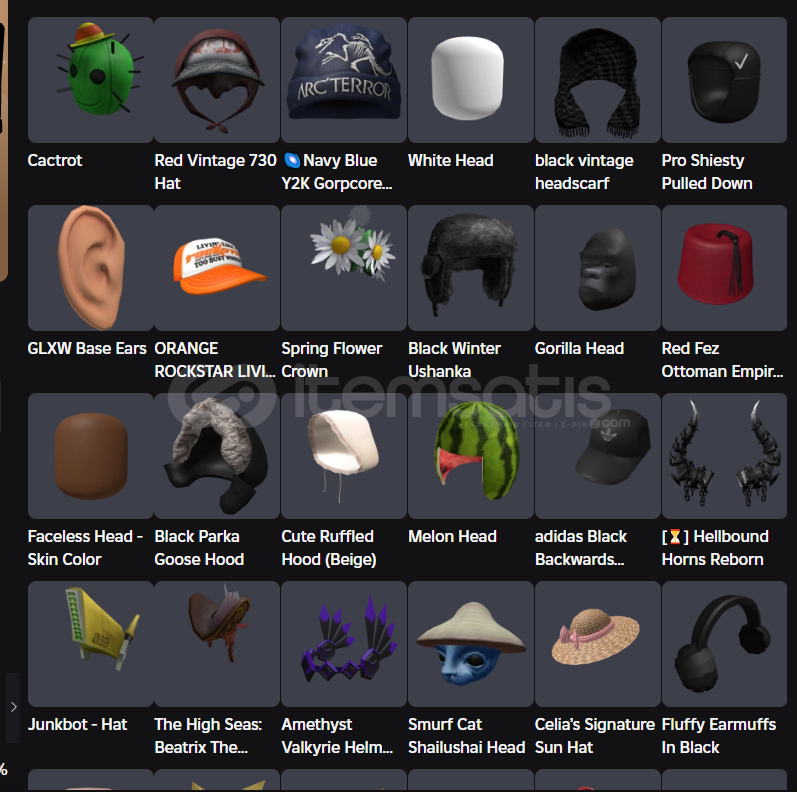The width and height of the screenshot is (797, 792).
Task: Open the Red Fez Ottoman Empire title link
Action: (722, 360)
